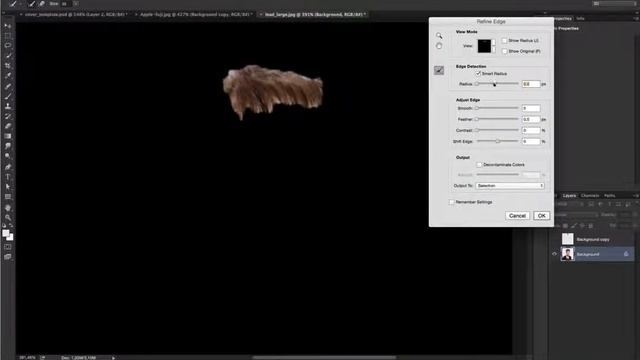This screenshot has width=640, height=360.
Task: Select the Pen tool
Action: [8, 167]
